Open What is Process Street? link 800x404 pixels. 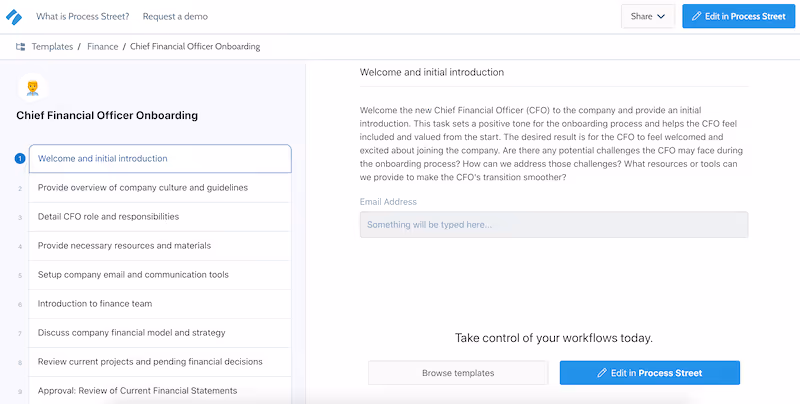coord(83,16)
